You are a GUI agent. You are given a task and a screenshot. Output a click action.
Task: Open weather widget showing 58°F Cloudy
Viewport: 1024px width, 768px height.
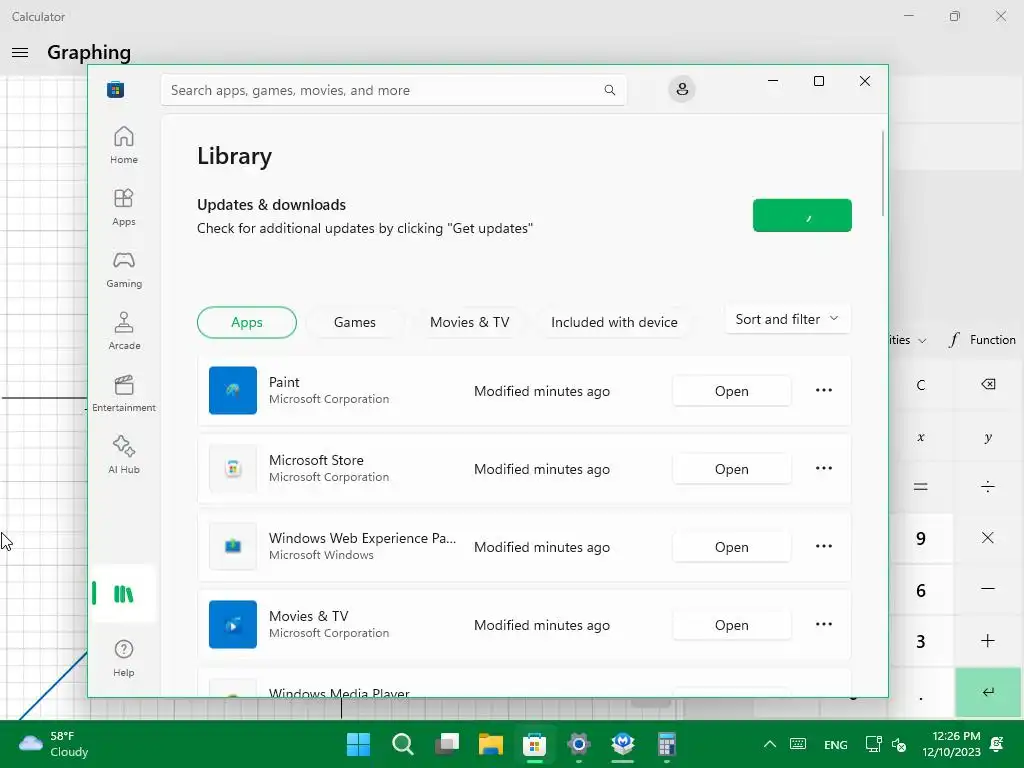click(54, 744)
